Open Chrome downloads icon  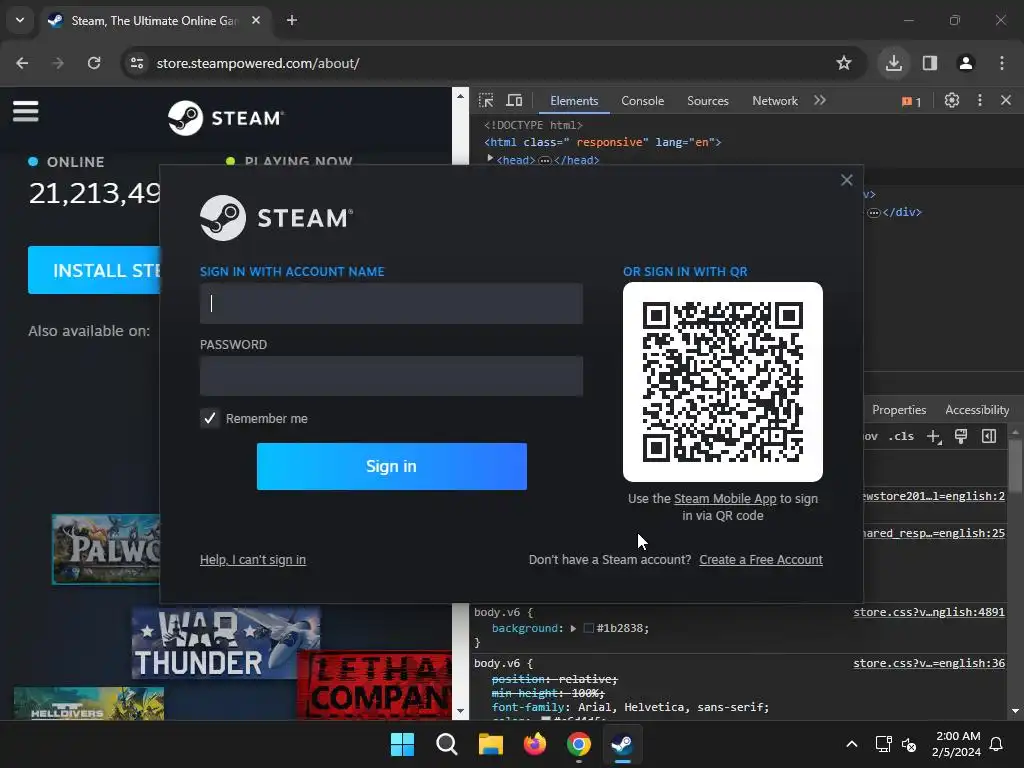tap(893, 63)
